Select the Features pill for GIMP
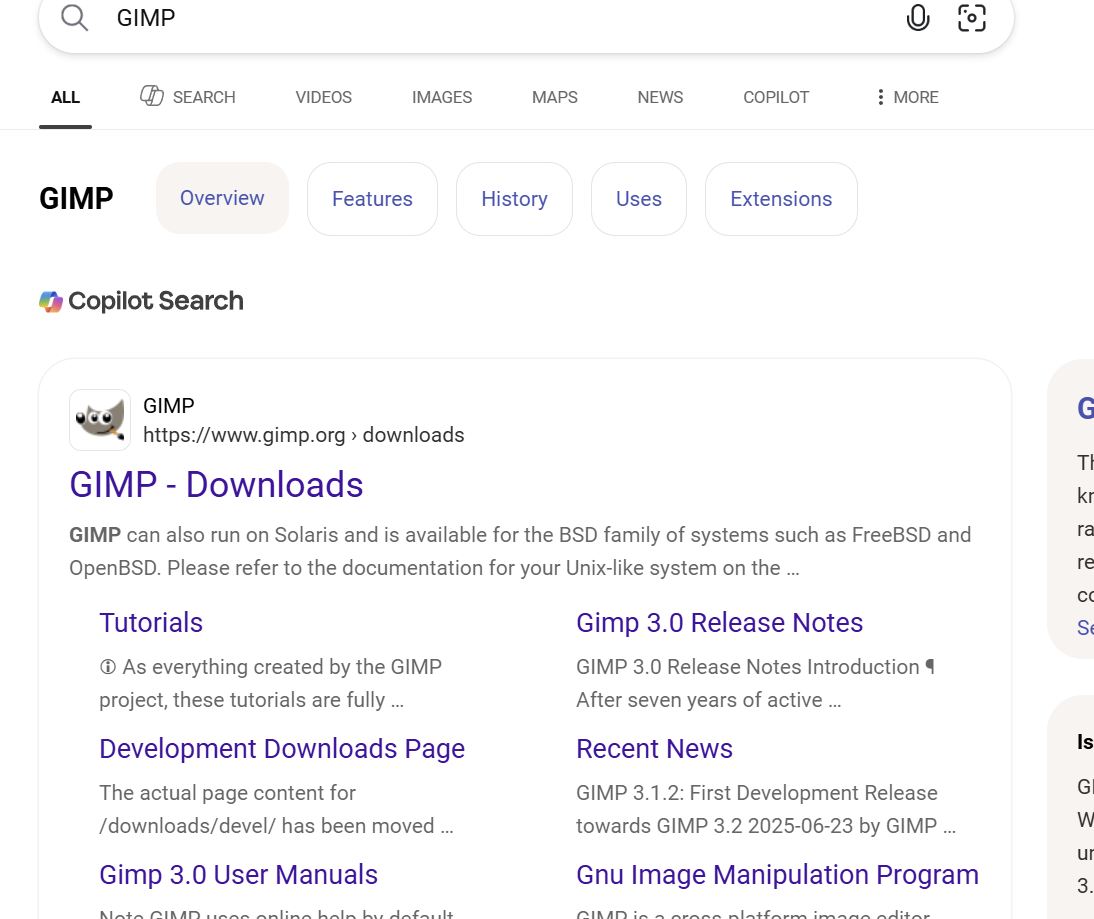This screenshot has width=1094, height=919. 372,198
